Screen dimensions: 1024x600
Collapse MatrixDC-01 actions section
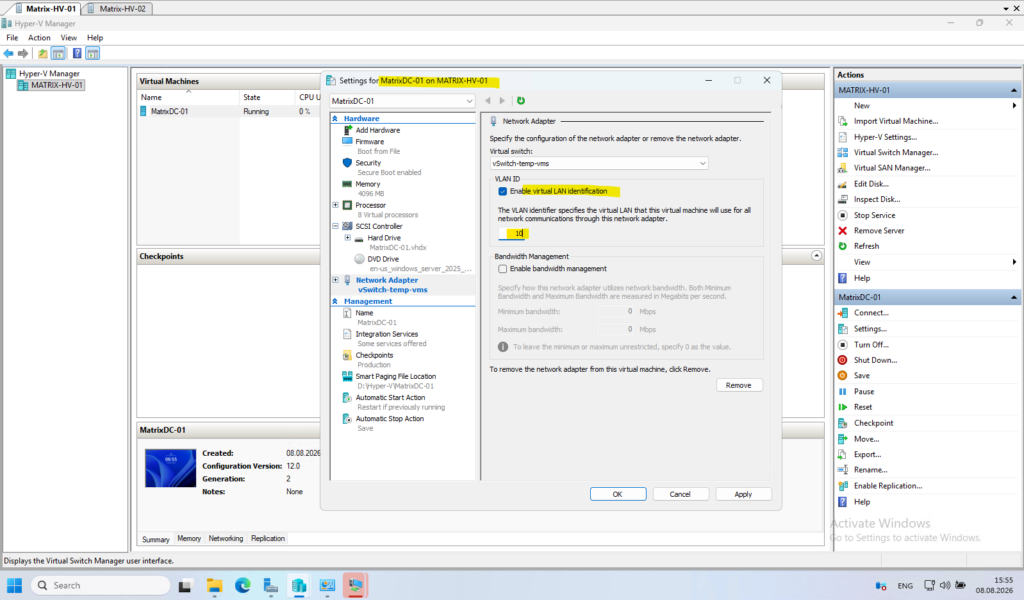pyautogui.click(x=1014, y=297)
